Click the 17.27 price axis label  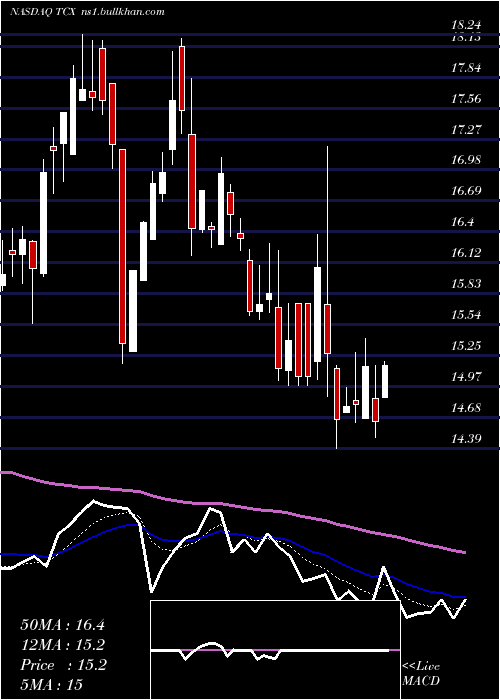click(466, 130)
